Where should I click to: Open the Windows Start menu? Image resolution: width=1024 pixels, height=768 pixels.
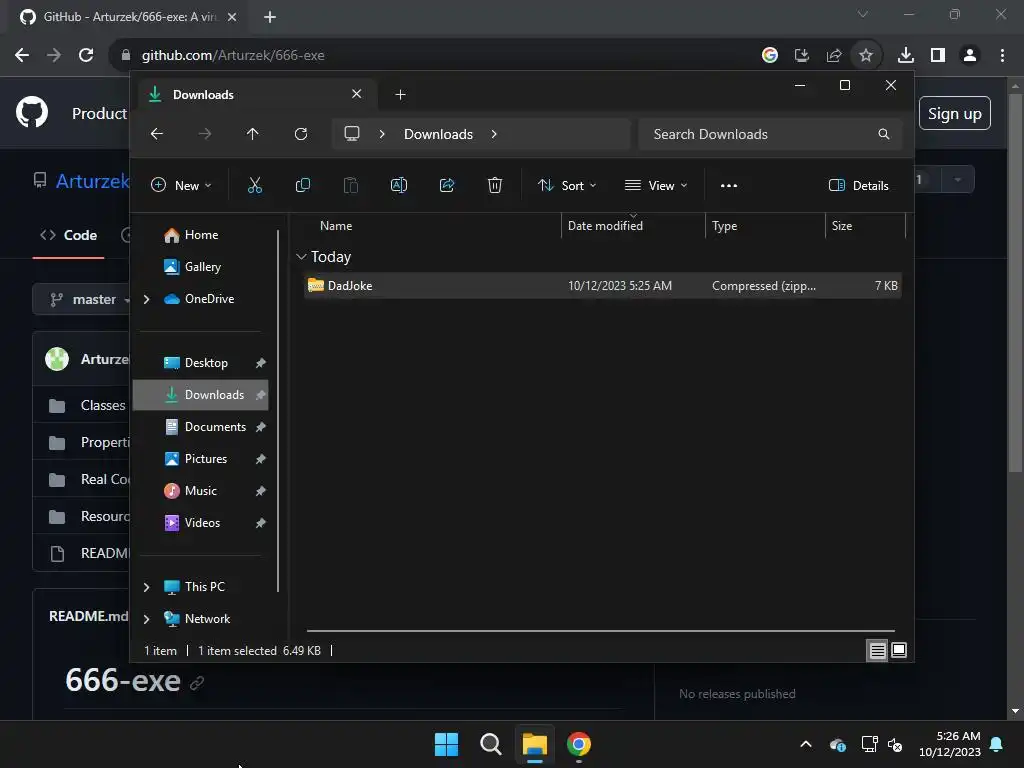click(447, 744)
